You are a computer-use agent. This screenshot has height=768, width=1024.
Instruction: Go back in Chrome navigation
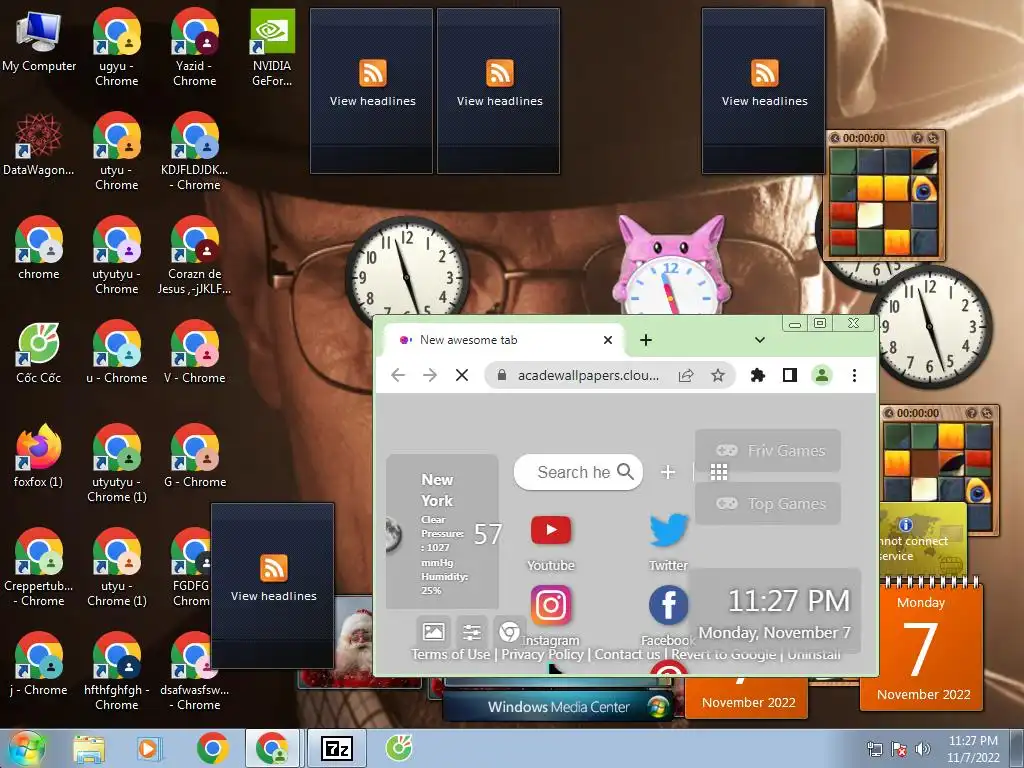click(398, 376)
